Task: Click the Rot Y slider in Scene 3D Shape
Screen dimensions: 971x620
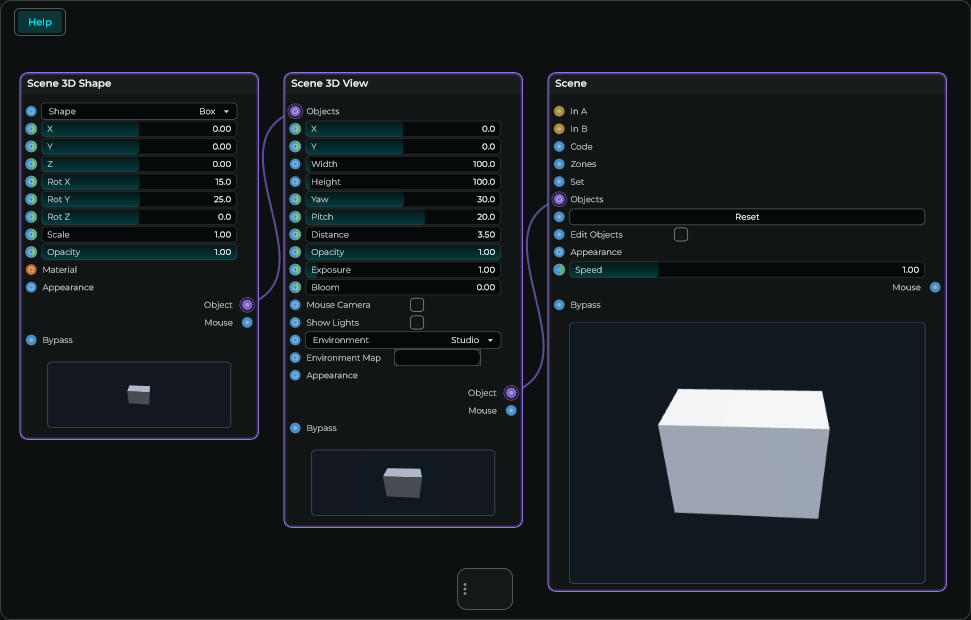Action: (x=139, y=199)
